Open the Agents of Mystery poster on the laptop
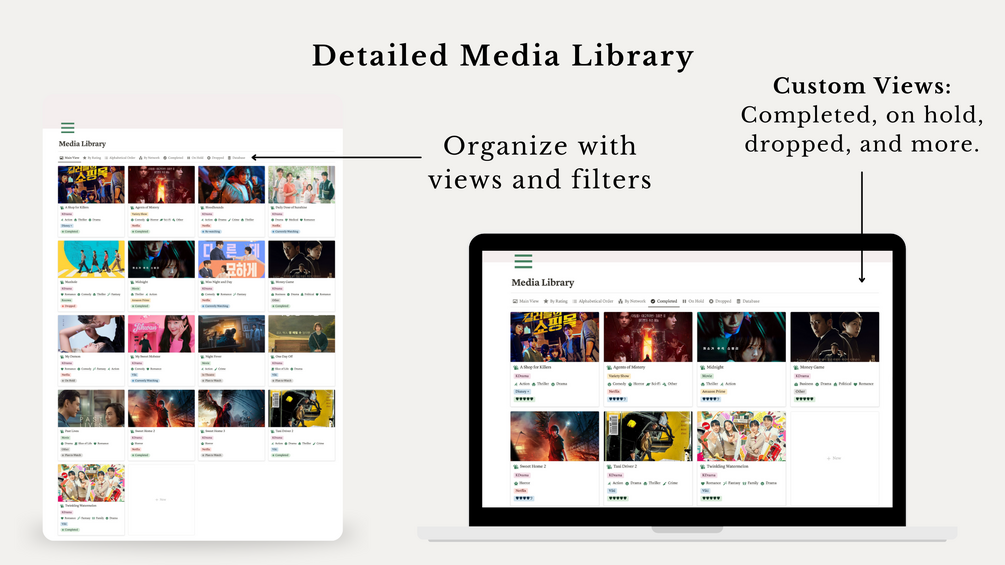Viewport: 1005px width, 565px height. point(648,337)
